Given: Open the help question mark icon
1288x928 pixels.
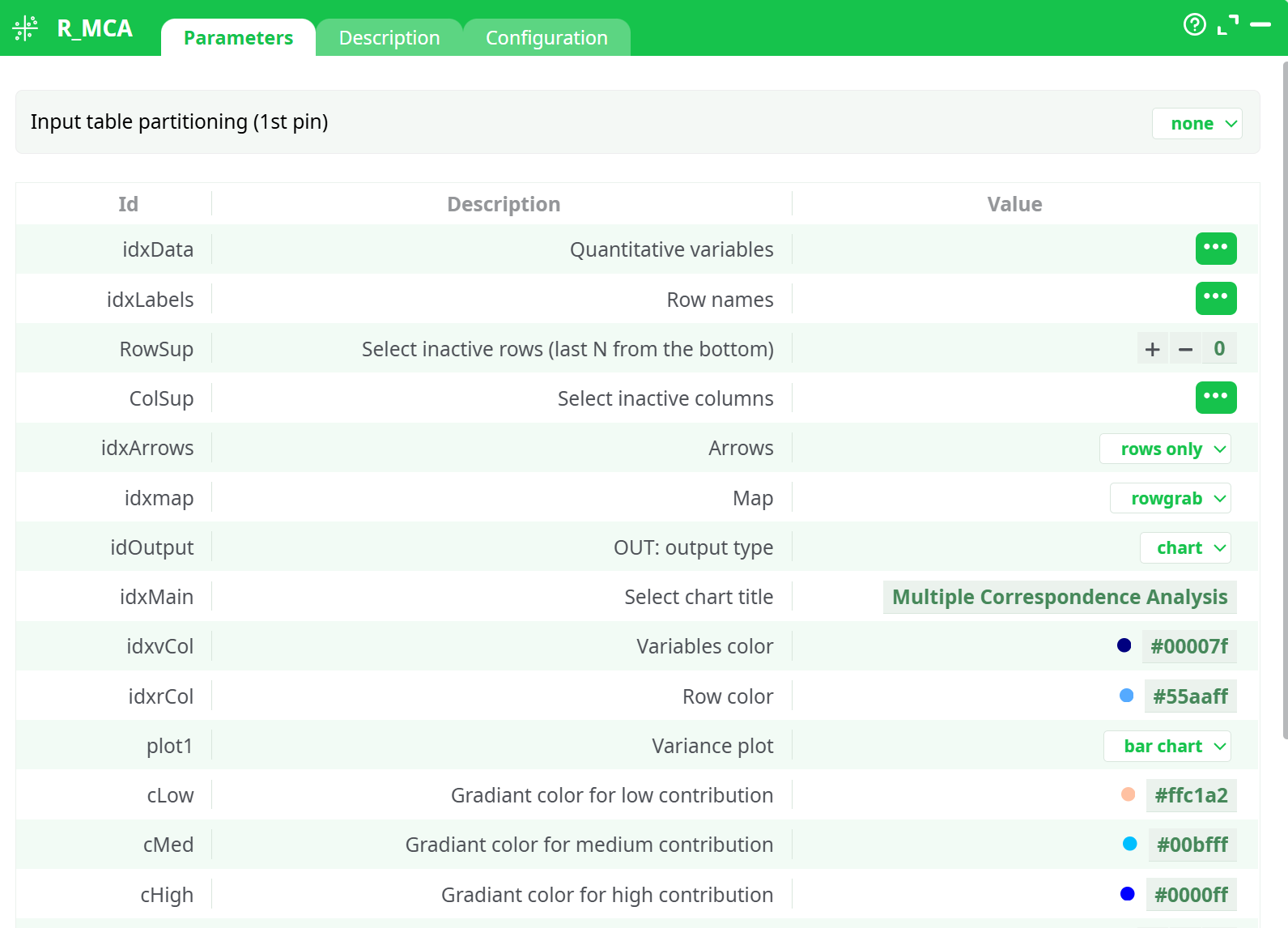Looking at the screenshot, I should (x=1194, y=25).
